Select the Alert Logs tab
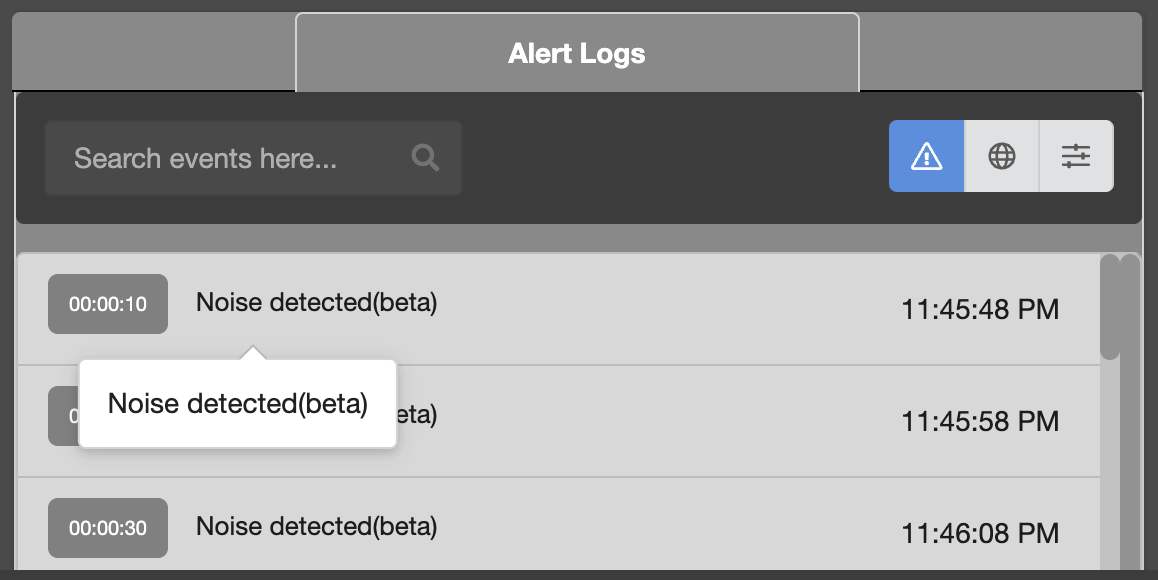The width and height of the screenshot is (1158, 580). 577,53
